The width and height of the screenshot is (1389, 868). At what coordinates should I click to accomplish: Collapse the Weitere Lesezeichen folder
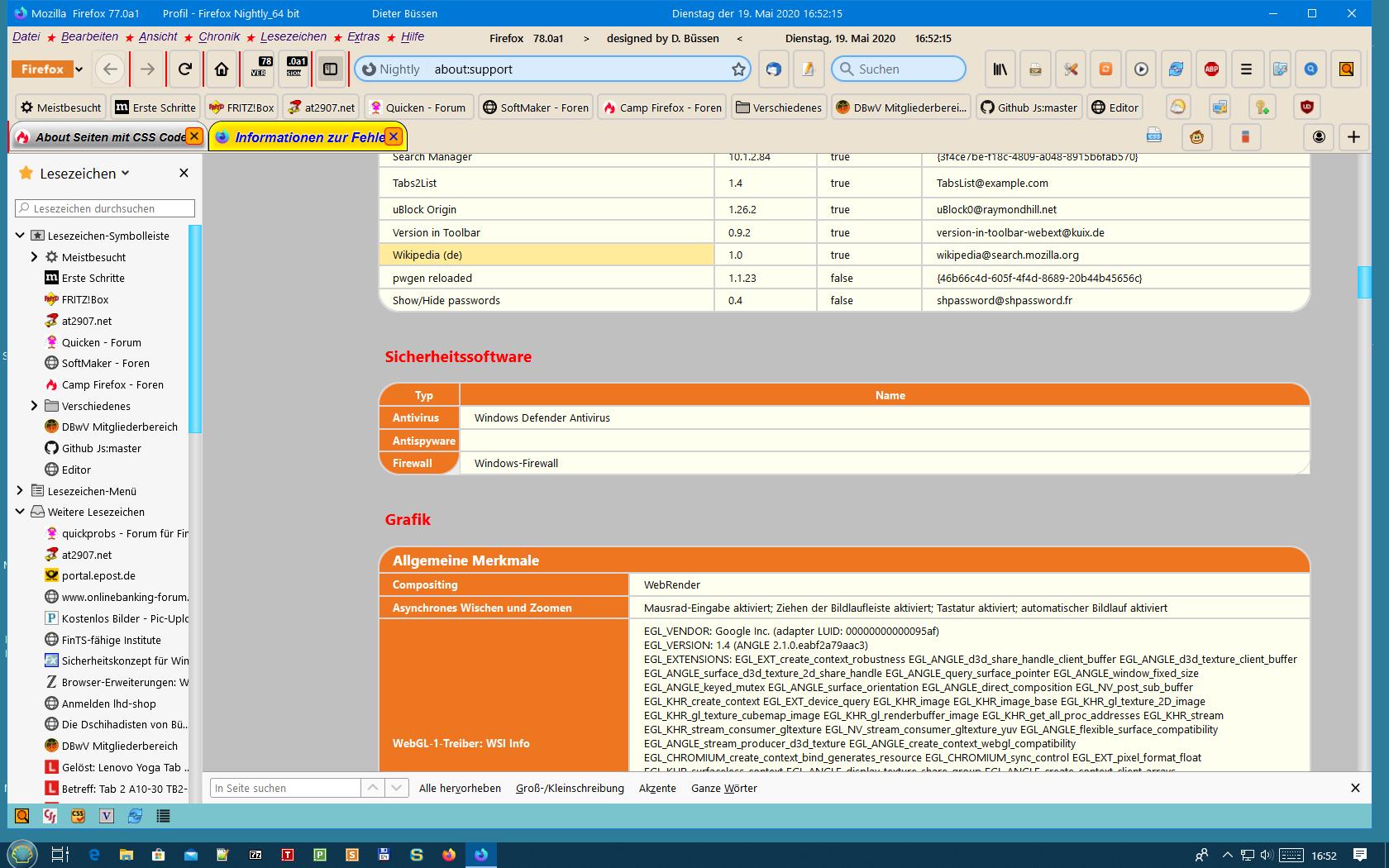[20, 512]
